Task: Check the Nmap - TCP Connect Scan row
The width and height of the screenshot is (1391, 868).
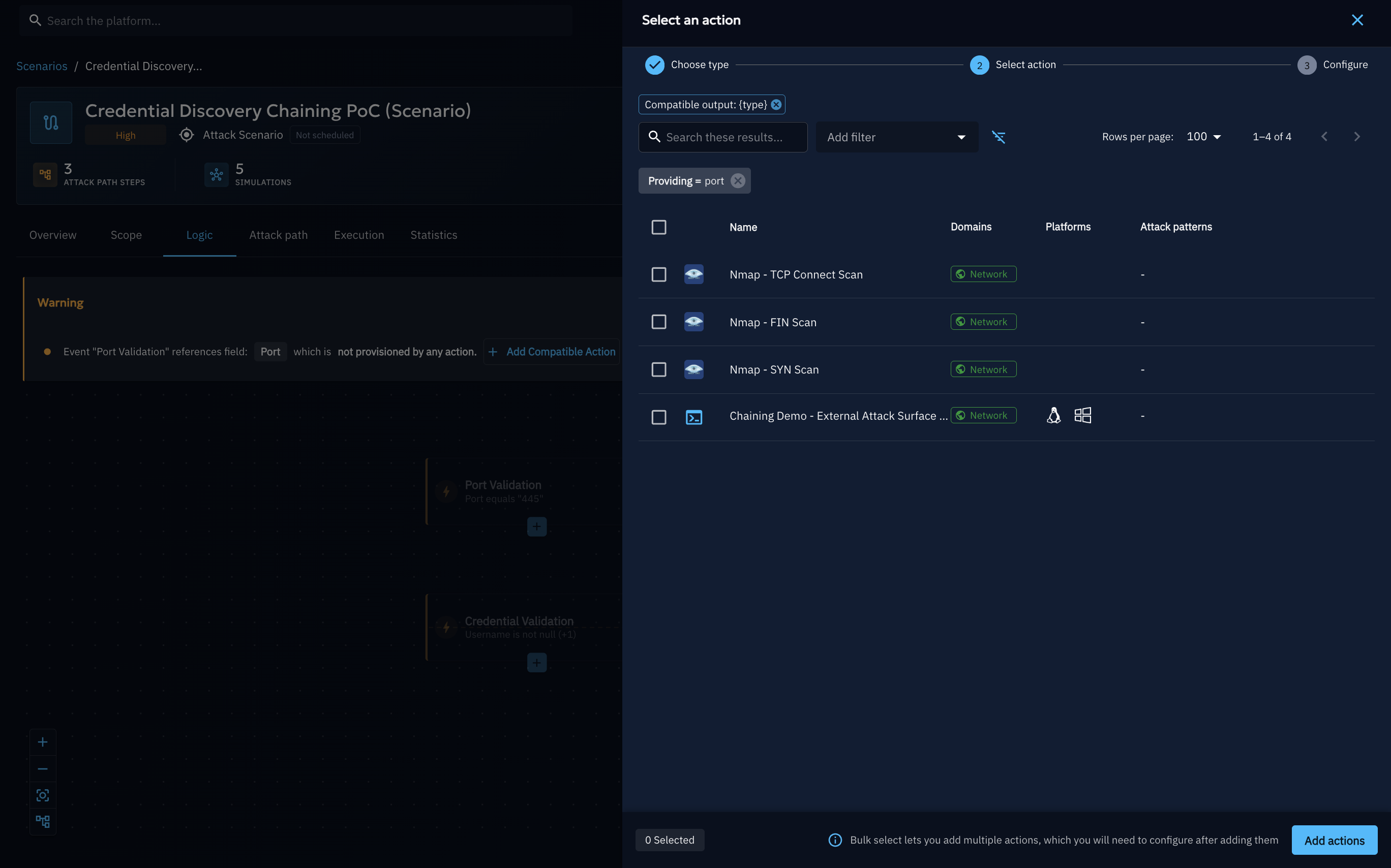Action: click(x=659, y=274)
